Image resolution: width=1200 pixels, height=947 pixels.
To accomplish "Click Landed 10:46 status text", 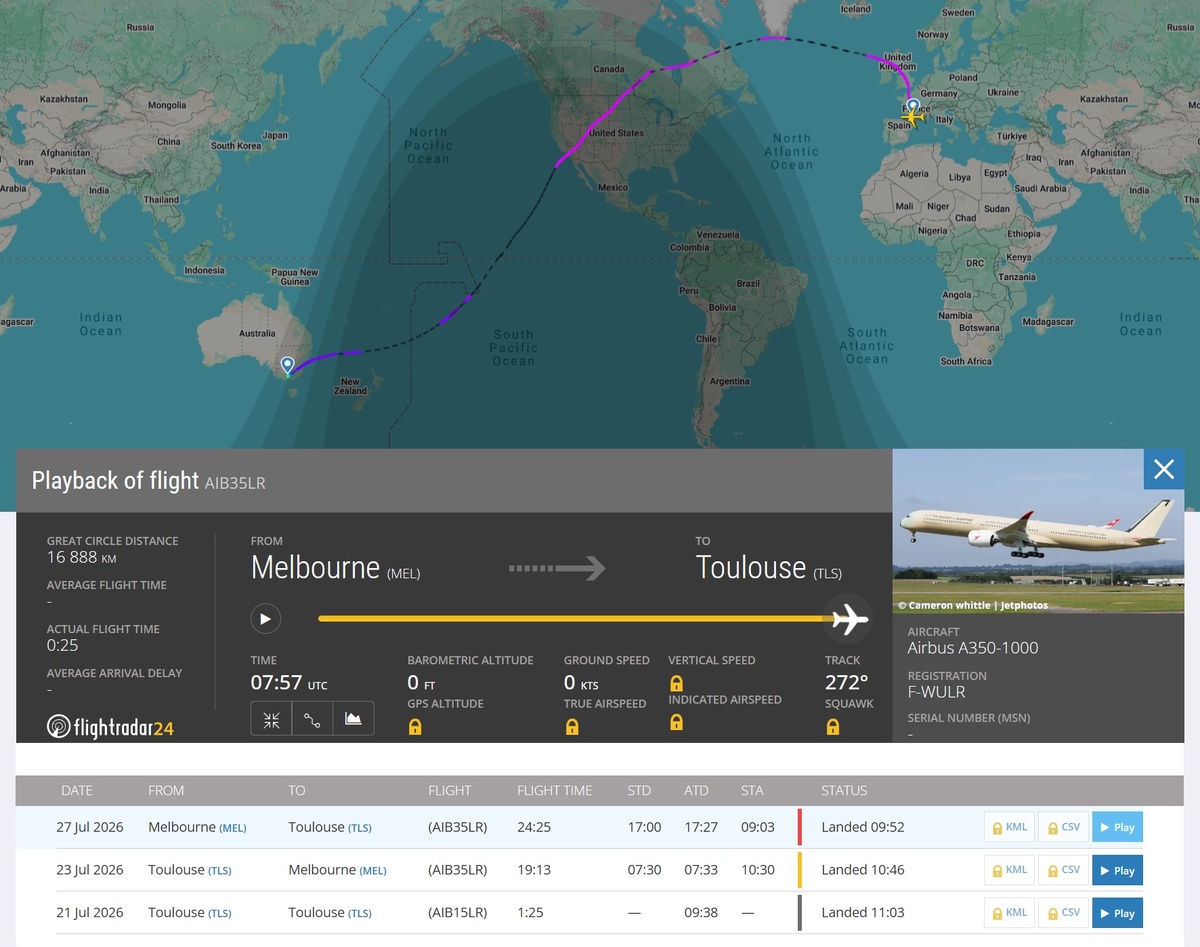I will tap(863, 870).
